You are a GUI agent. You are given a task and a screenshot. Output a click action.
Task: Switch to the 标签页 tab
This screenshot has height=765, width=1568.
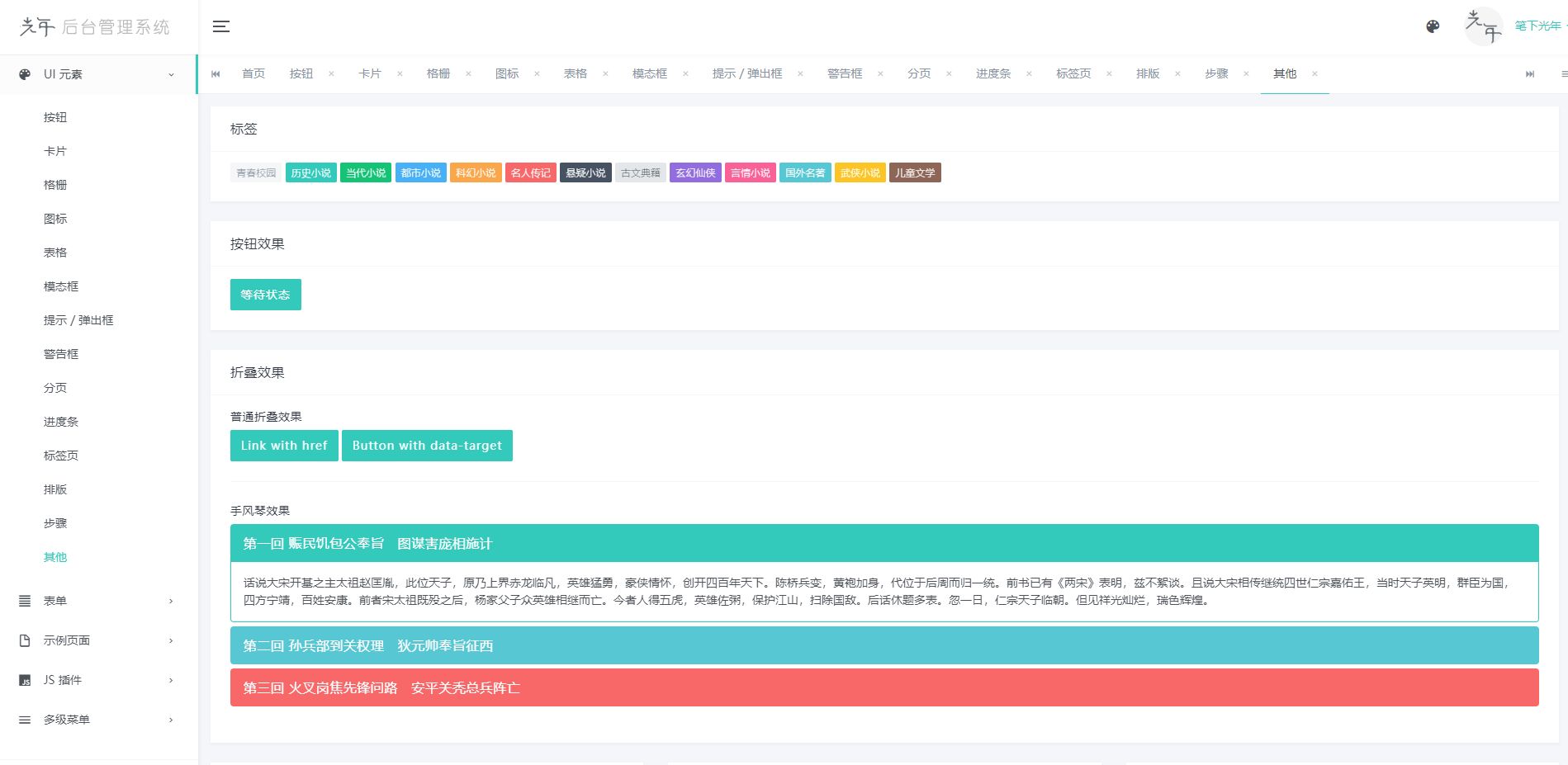pos(1073,74)
